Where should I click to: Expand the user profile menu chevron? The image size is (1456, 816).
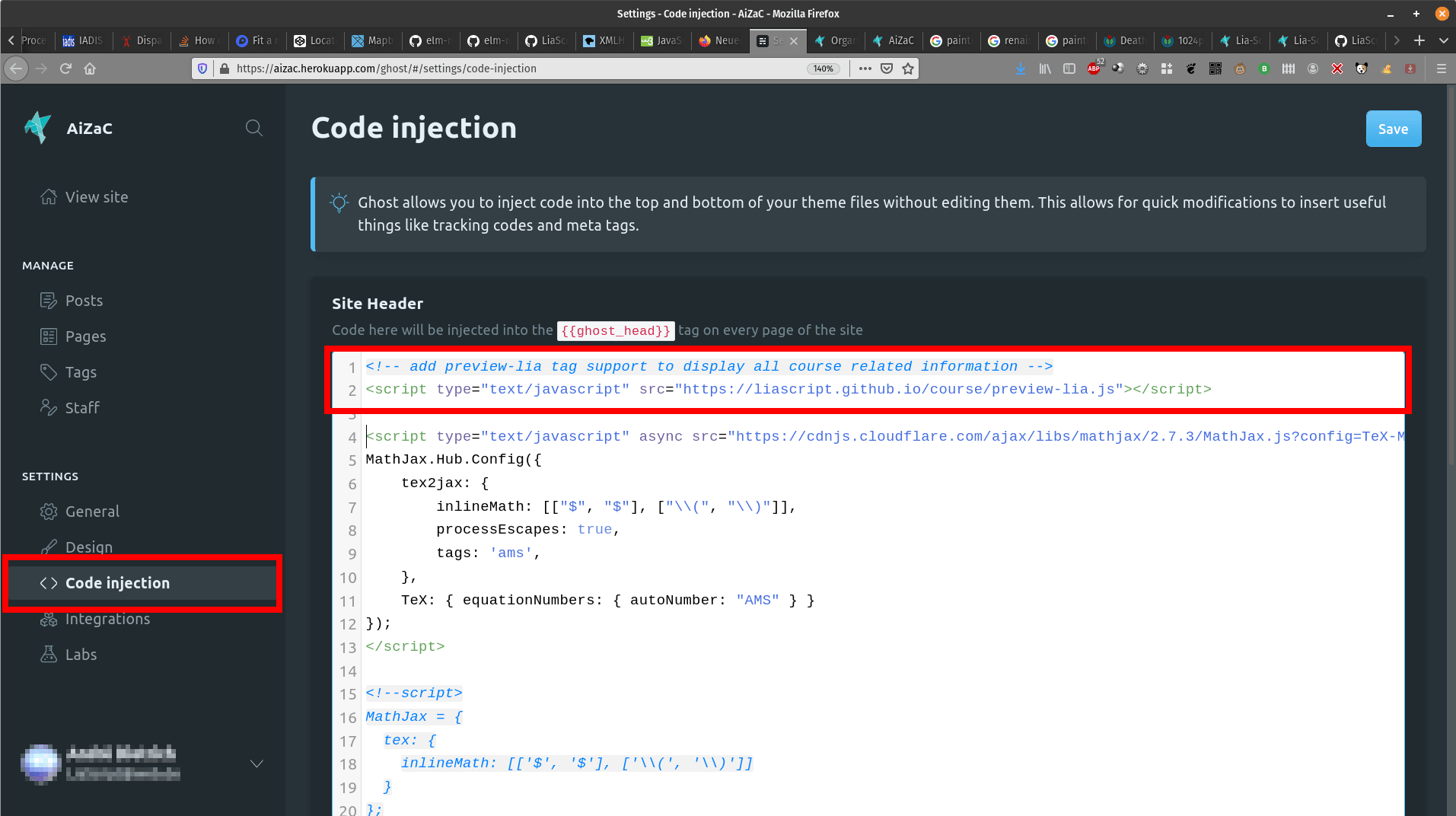pyautogui.click(x=257, y=763)
